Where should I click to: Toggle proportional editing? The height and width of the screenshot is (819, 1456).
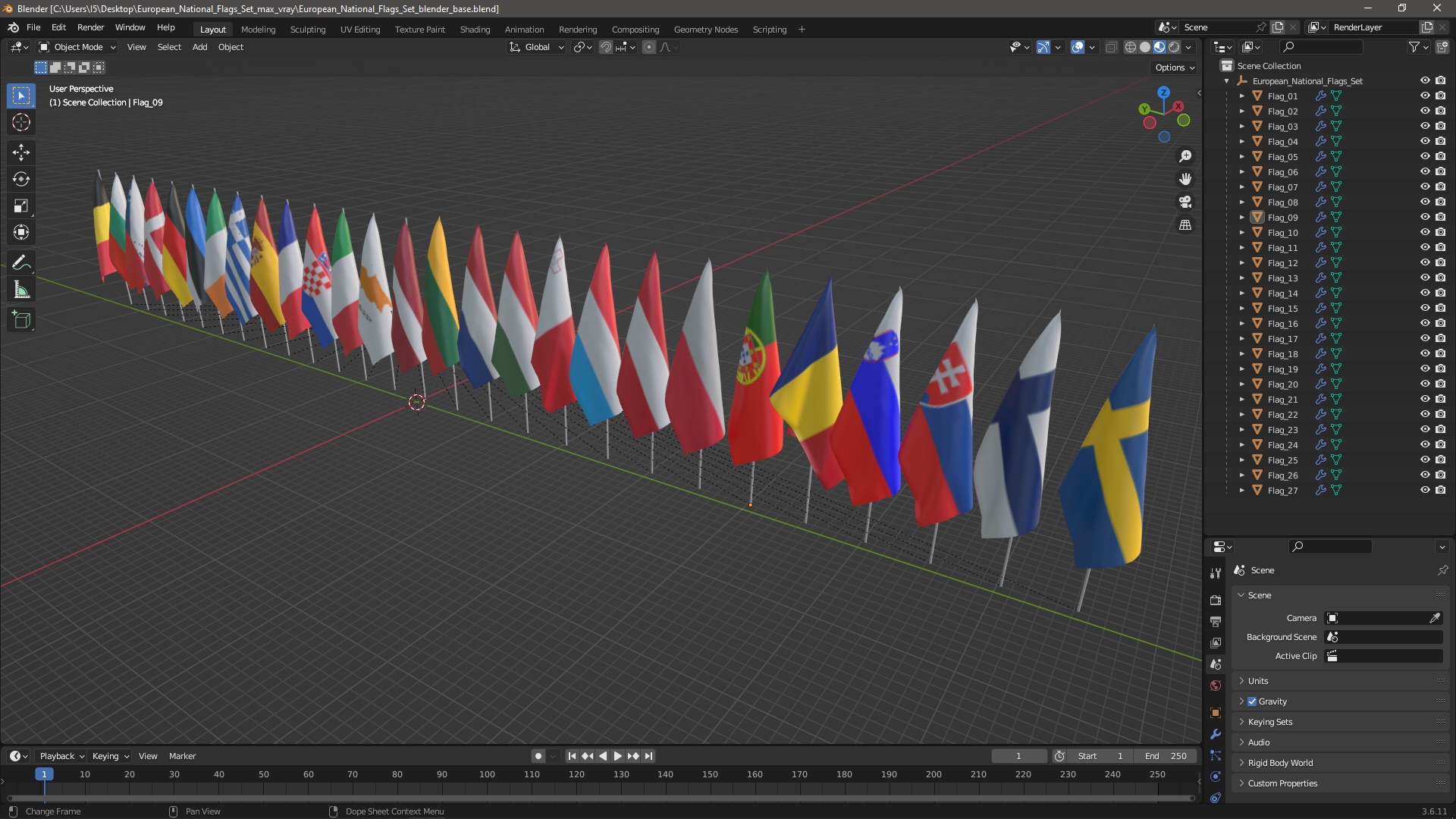(x=649, y=47)
